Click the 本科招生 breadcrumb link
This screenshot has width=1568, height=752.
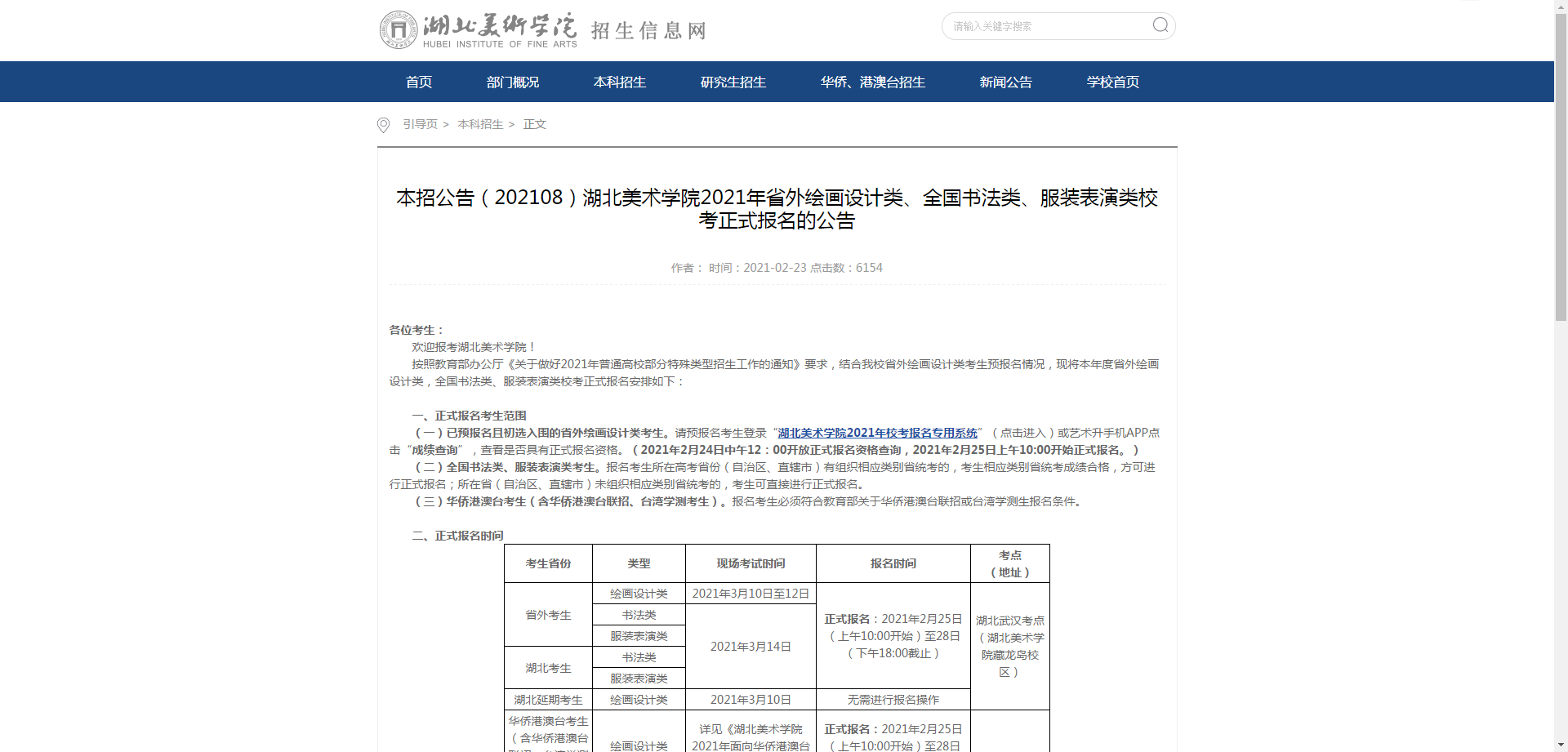[x=480, y=124]
